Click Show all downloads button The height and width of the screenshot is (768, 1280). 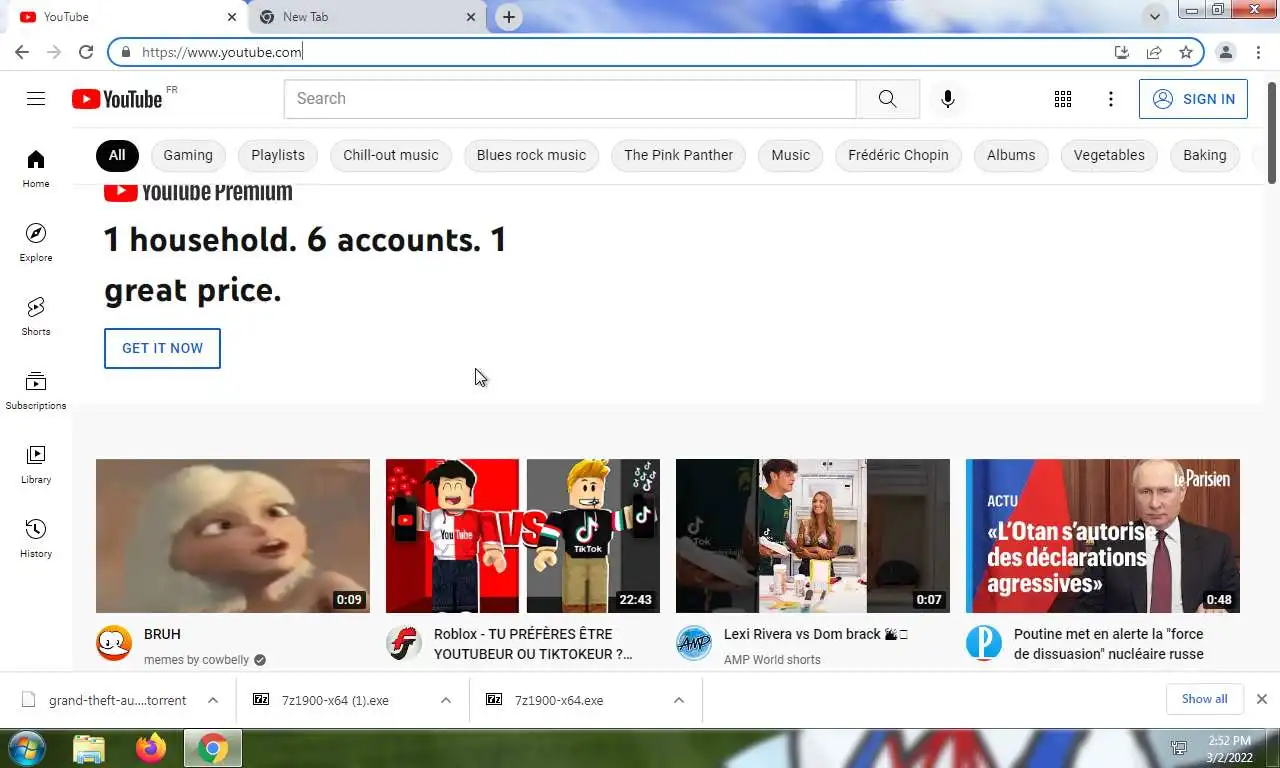click(1204, 699)
